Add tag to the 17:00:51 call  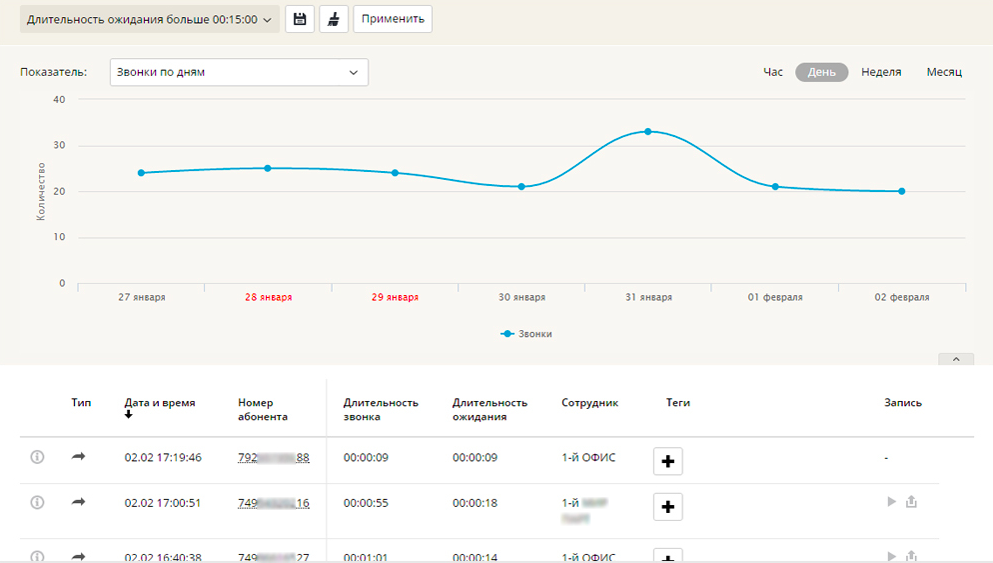click(668, 507)
